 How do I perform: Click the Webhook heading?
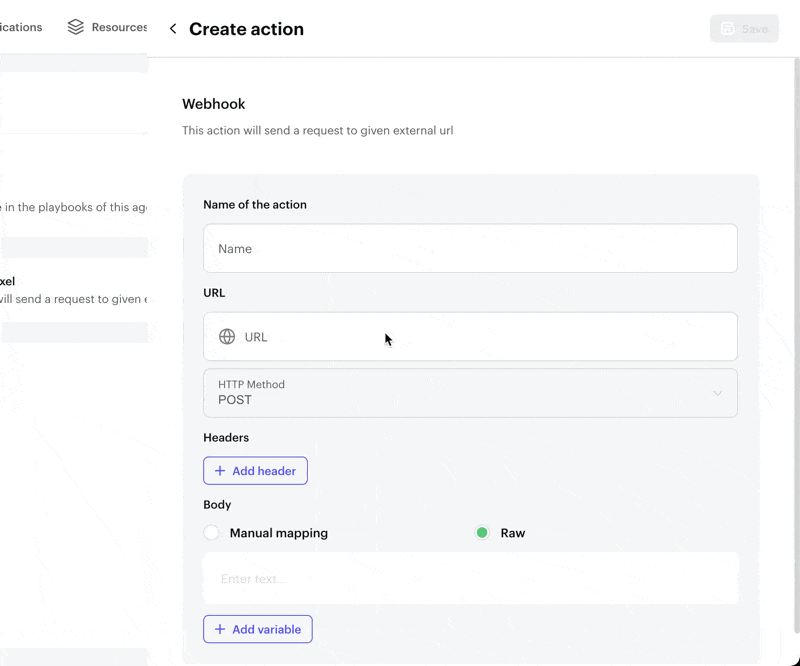(x=213, y=104)
